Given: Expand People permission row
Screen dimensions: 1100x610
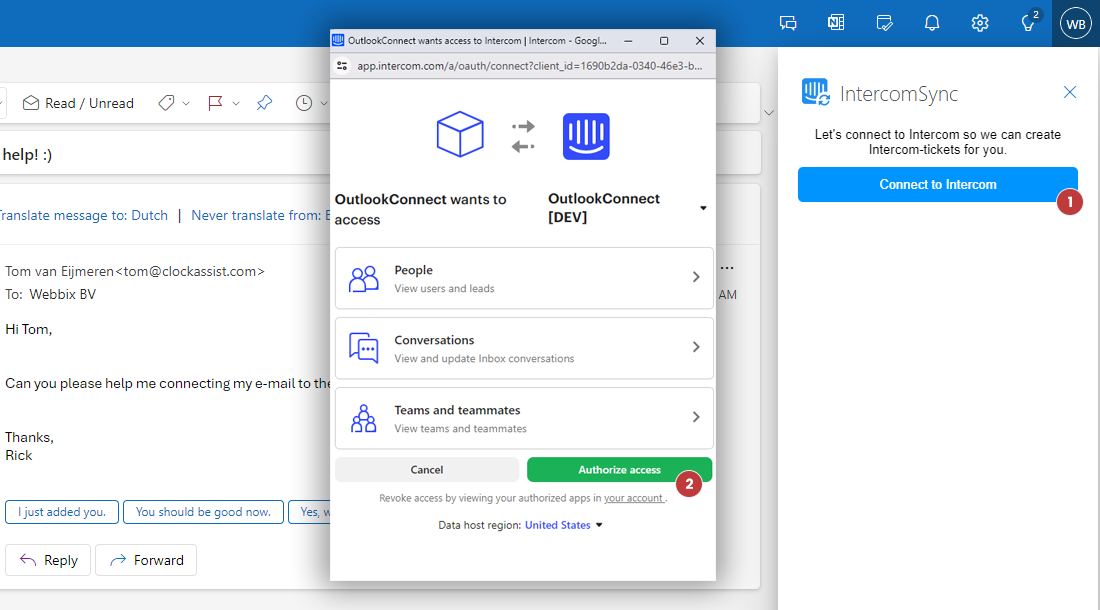Looking at the screenshot, I should pyautogui.click(x=524, y=278).
